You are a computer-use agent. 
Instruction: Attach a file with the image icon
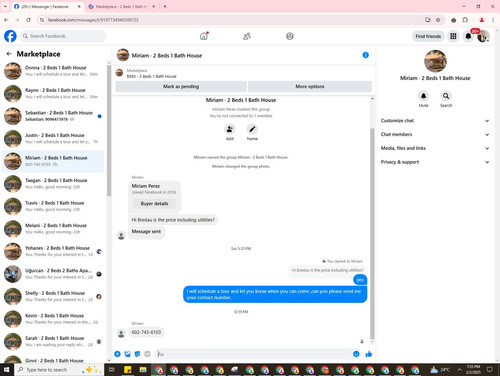point(127,354)
